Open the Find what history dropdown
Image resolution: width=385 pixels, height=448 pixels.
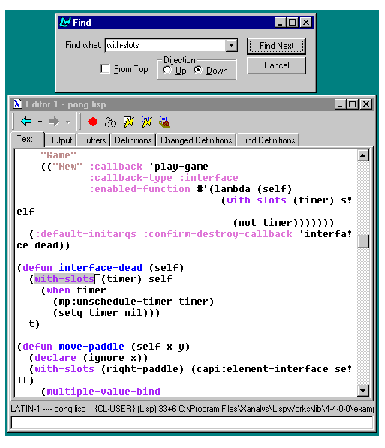click(x=231, y=45)
